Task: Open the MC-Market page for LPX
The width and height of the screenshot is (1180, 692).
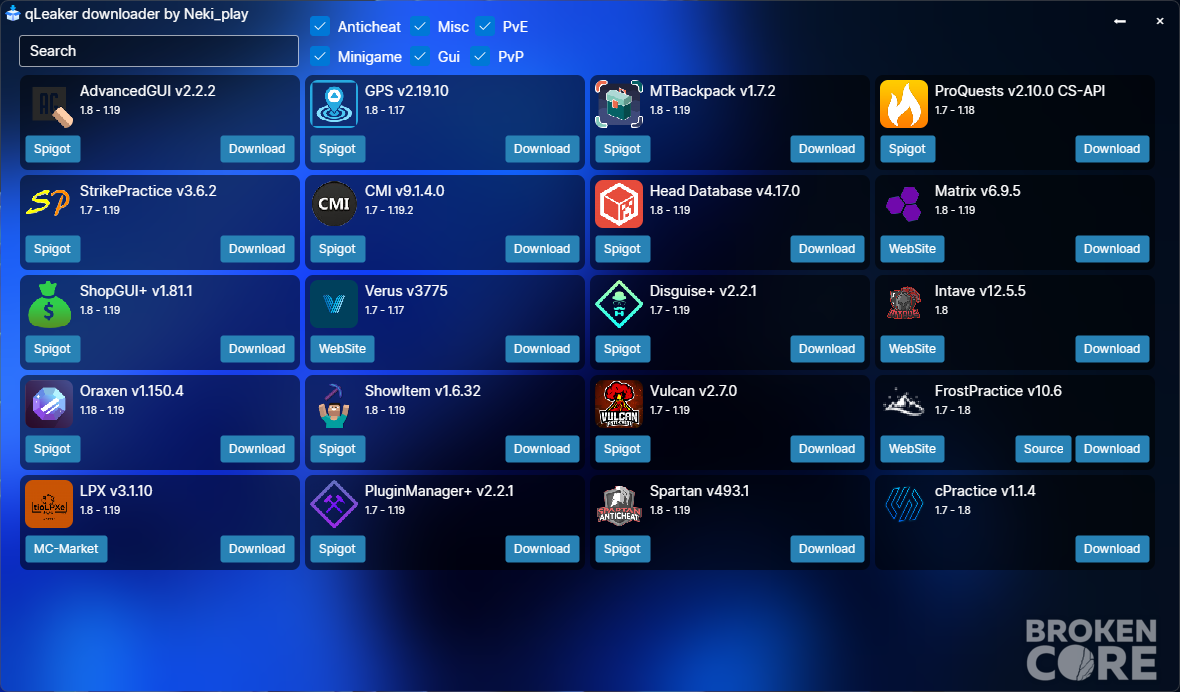Action: 66,549
